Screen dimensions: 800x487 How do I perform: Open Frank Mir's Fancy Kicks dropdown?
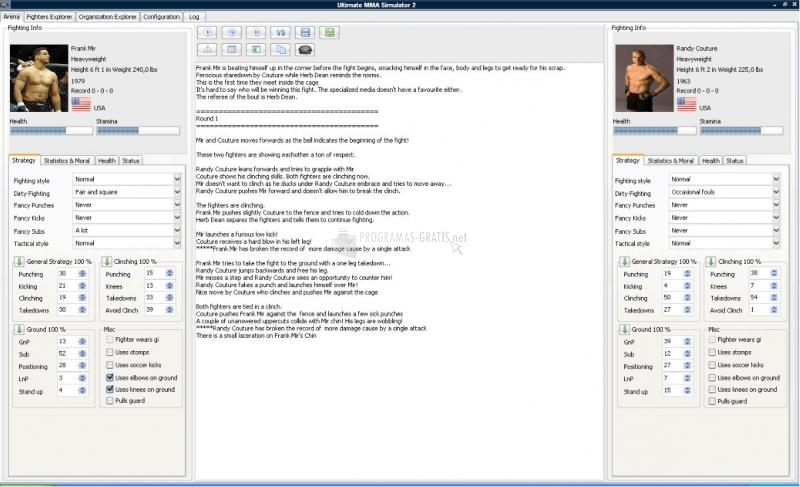pos(177,218)
